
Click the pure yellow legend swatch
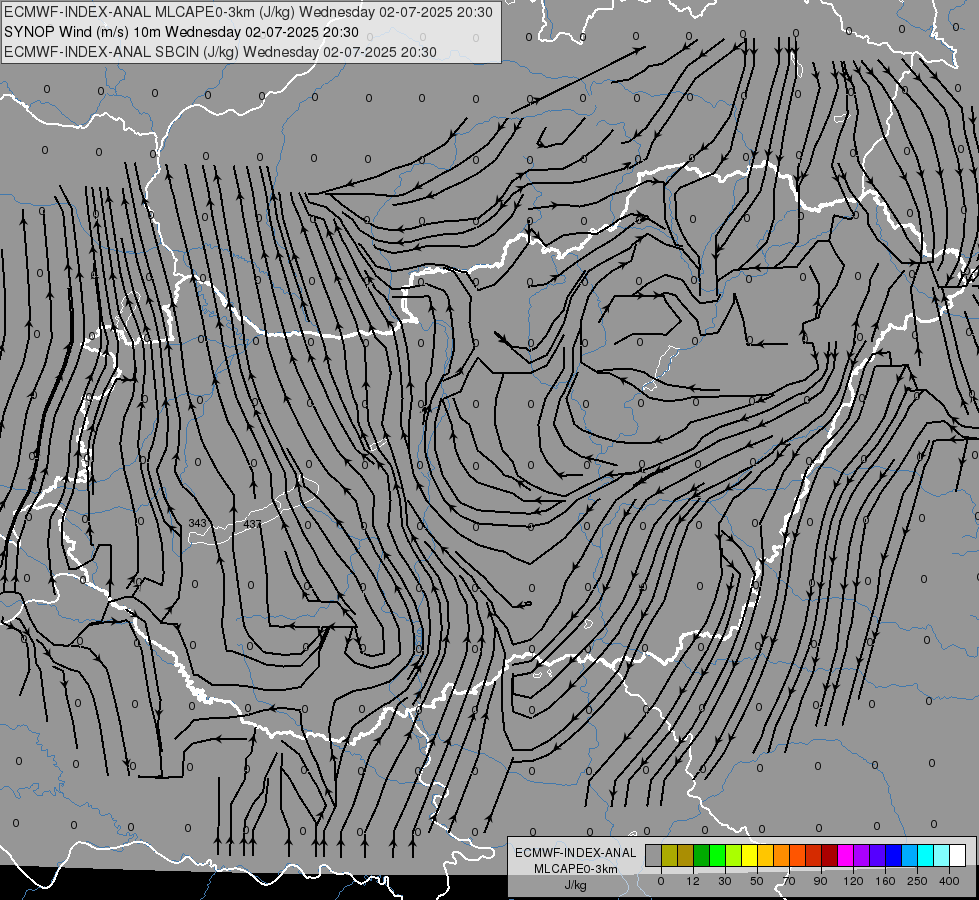(749, 855)
